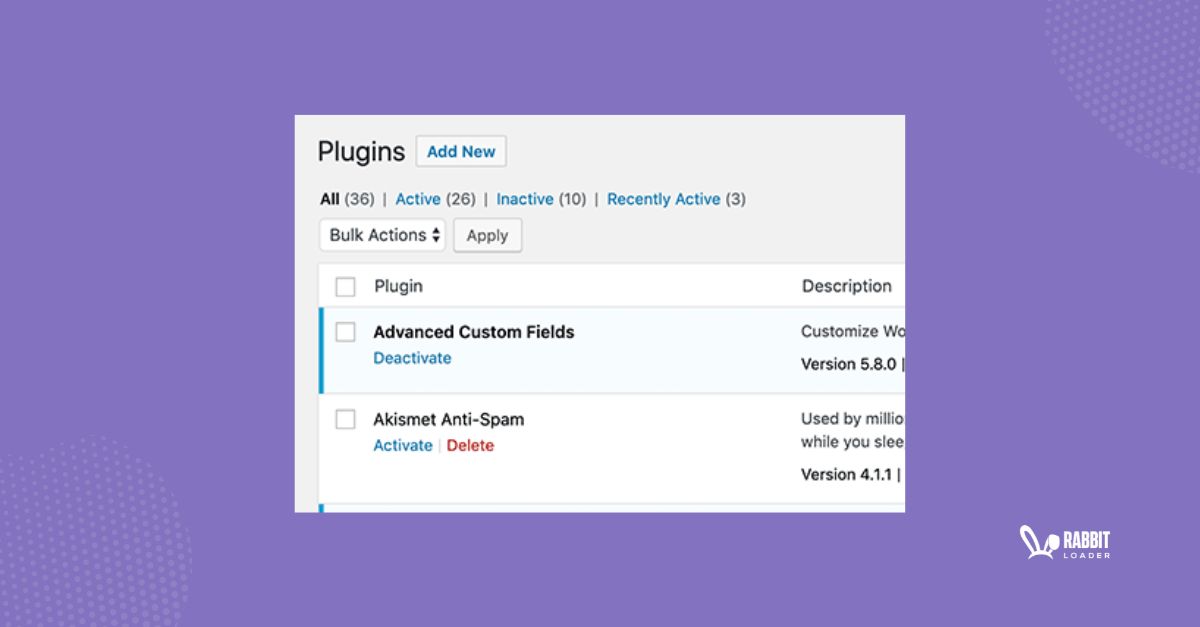This screenshot has height=627, width=1200.
Task: Click the Plugin column header
Action: [398, 286]
